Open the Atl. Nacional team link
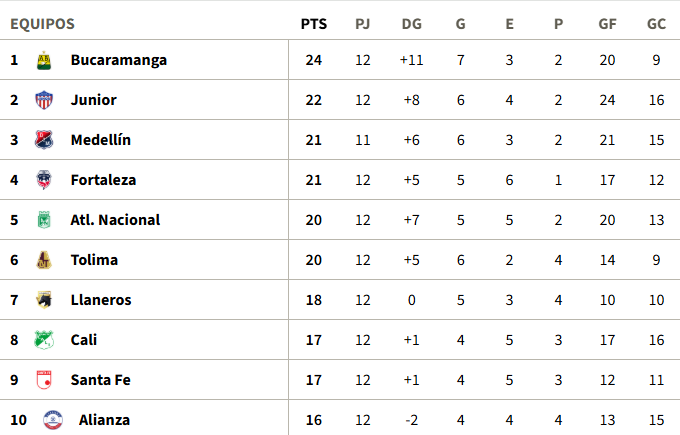The image size is (680, 435). 115,220
